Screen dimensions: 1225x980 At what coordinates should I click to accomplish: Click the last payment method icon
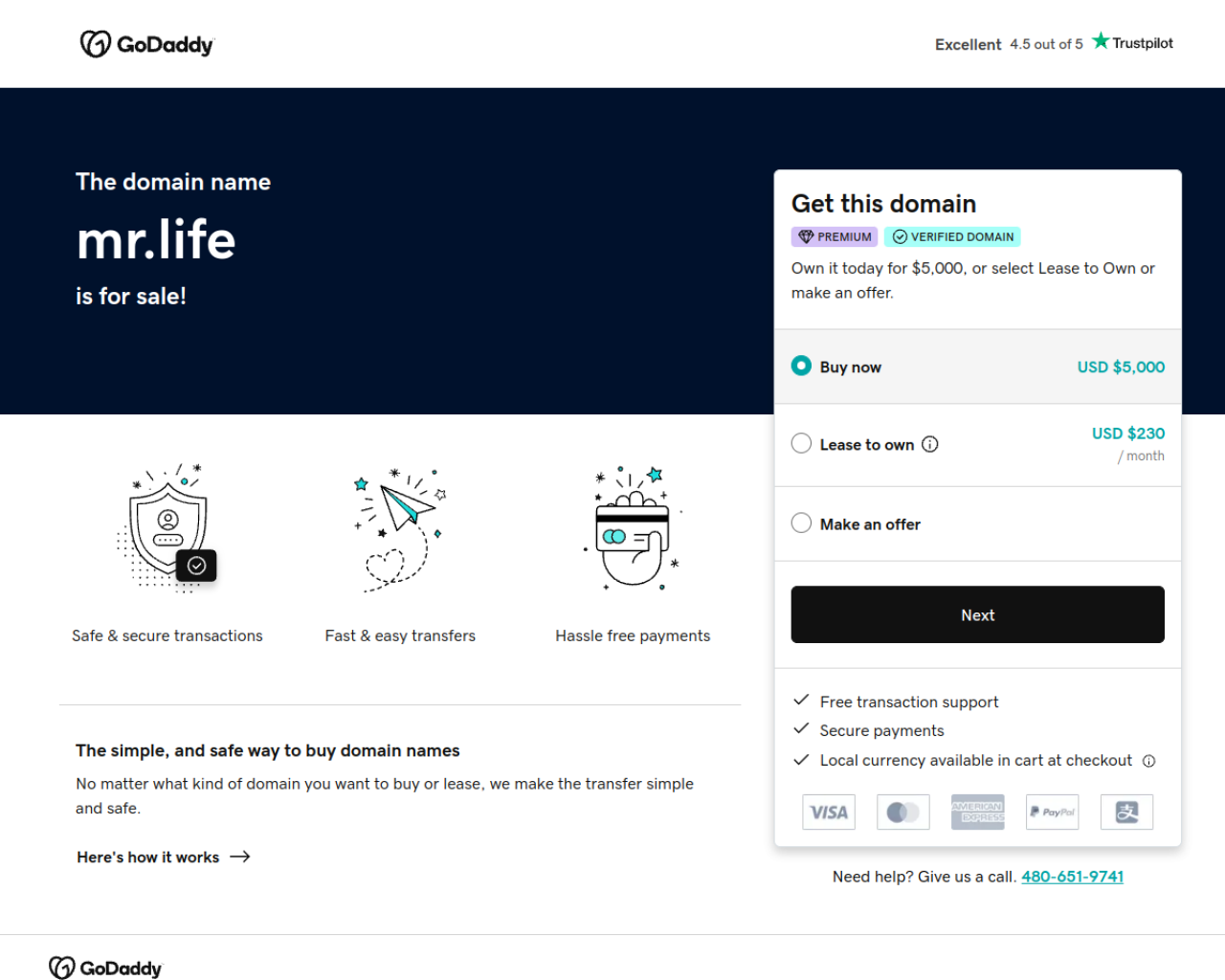1127,812
